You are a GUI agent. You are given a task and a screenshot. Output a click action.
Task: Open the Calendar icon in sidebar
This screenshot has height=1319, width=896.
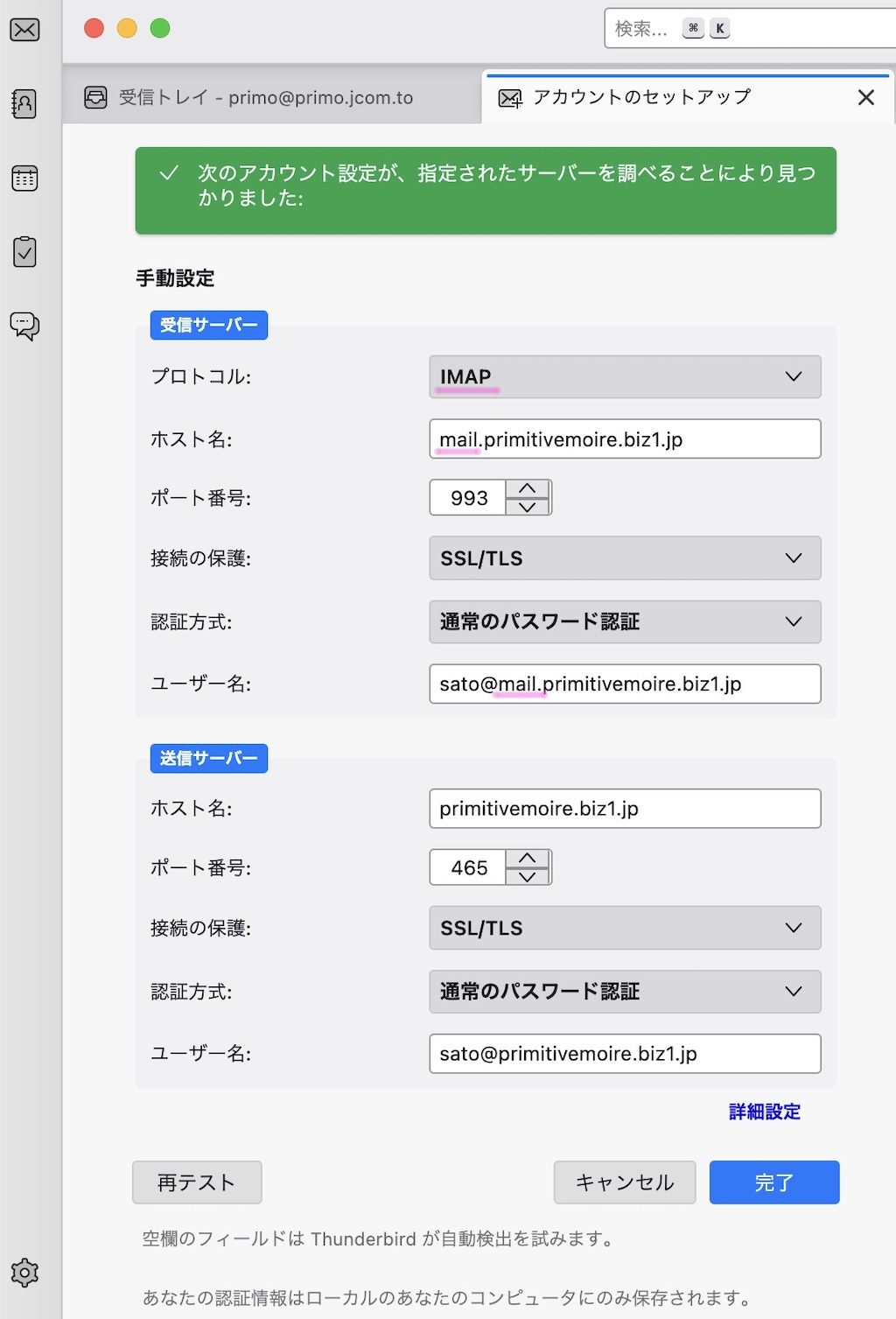(24, 179)
